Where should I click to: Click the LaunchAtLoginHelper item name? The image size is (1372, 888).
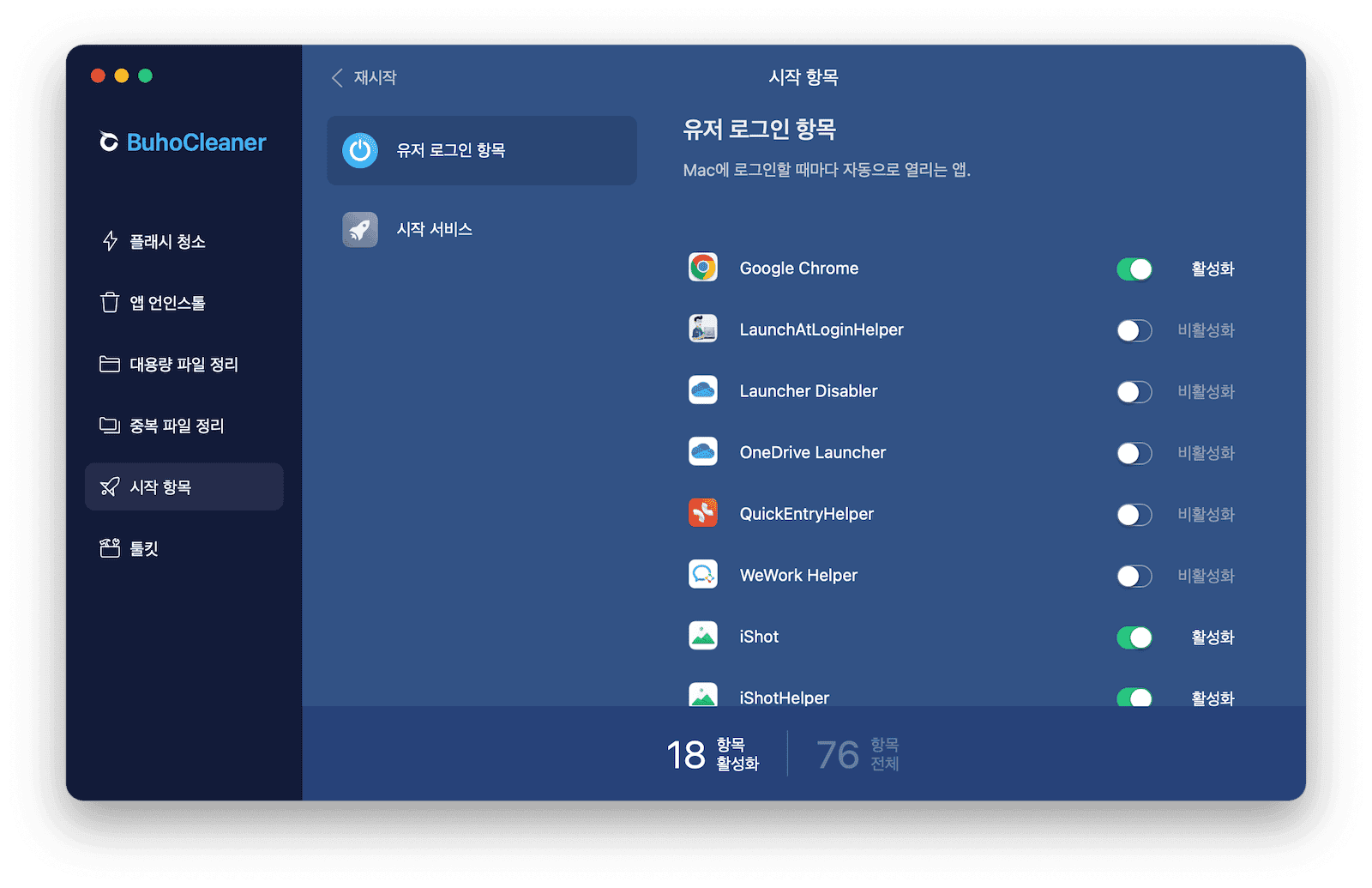click(821, 329)
